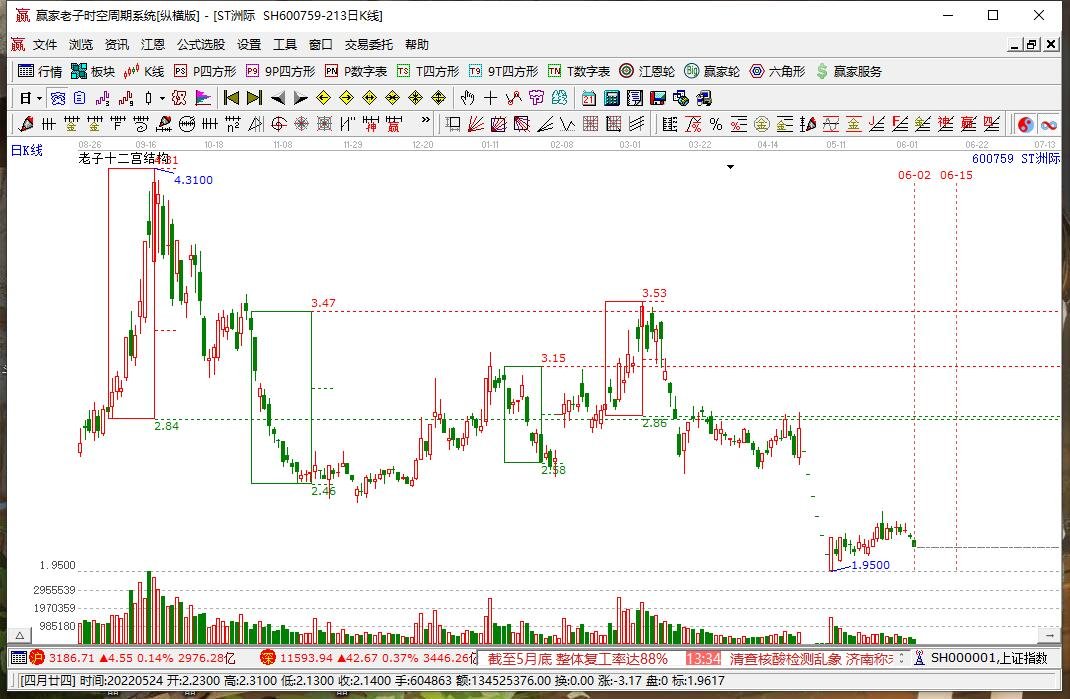Open the 江恩 menu
This screenshot has width=1070, height=699.
tap(153, 44)
